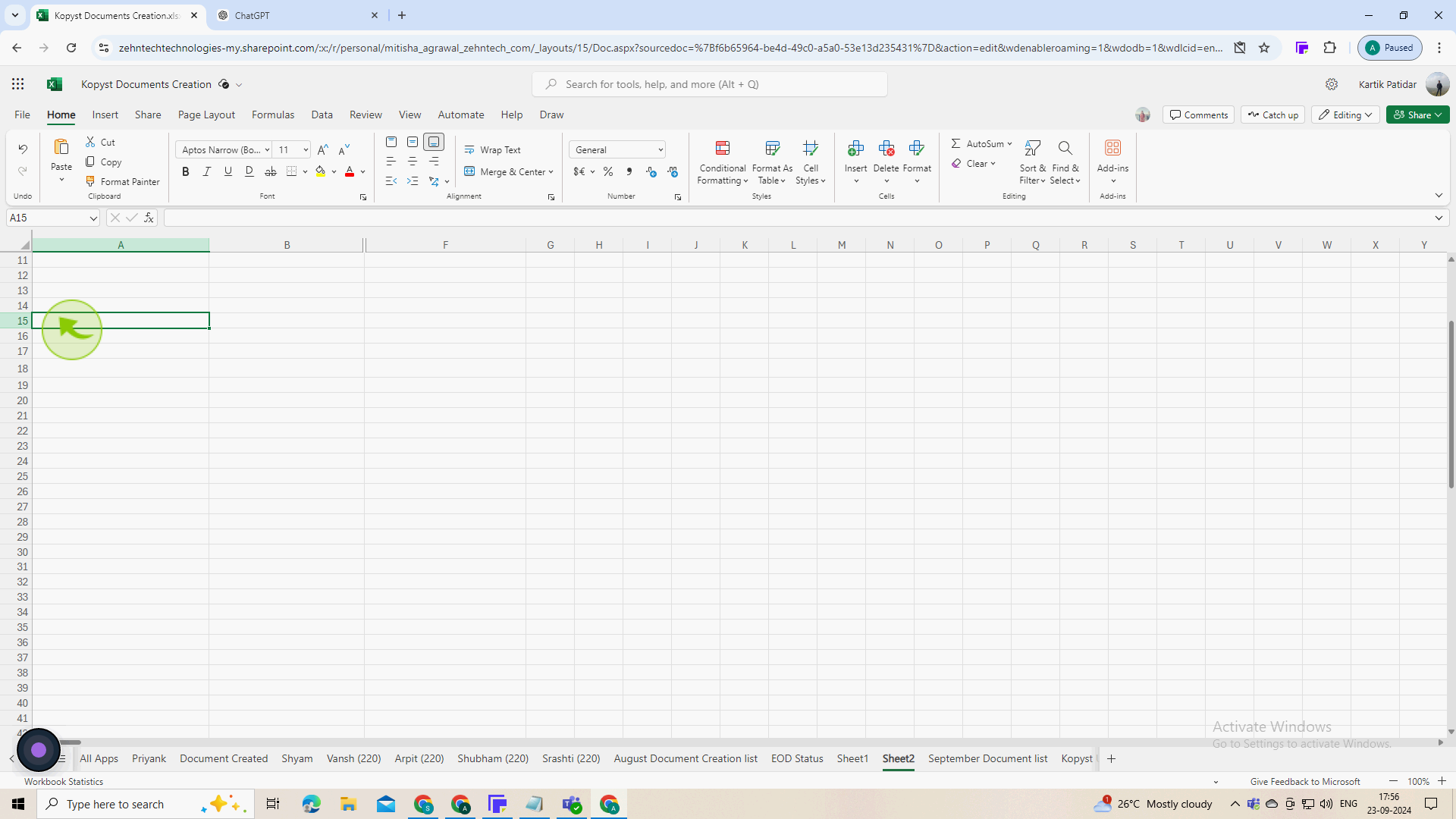The width and height of the screenshot is (1456, 819).
Task: Click the Delete cells icon
Action: pyautogui.click(x=886, y=148)
